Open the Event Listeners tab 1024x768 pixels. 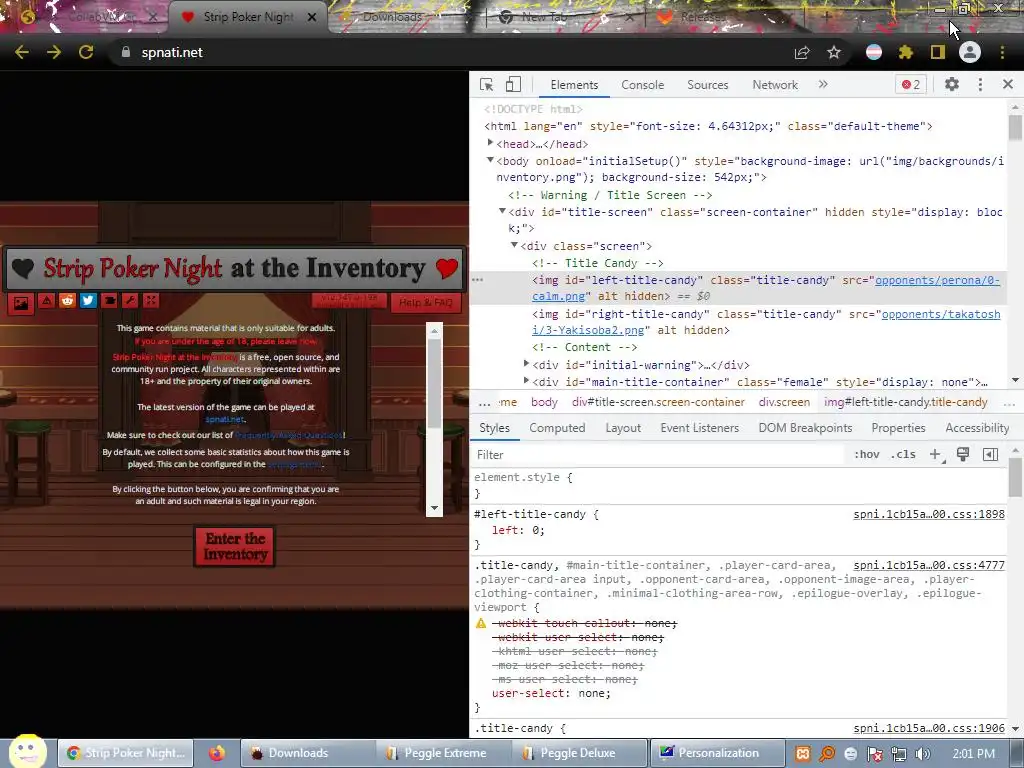[699, 428]
